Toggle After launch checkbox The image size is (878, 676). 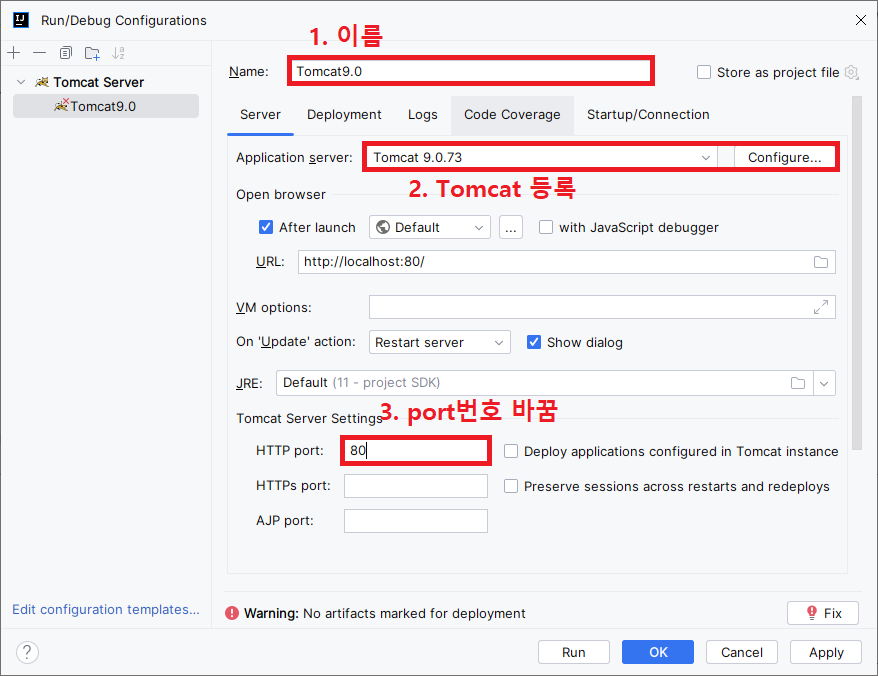[266, 227]
